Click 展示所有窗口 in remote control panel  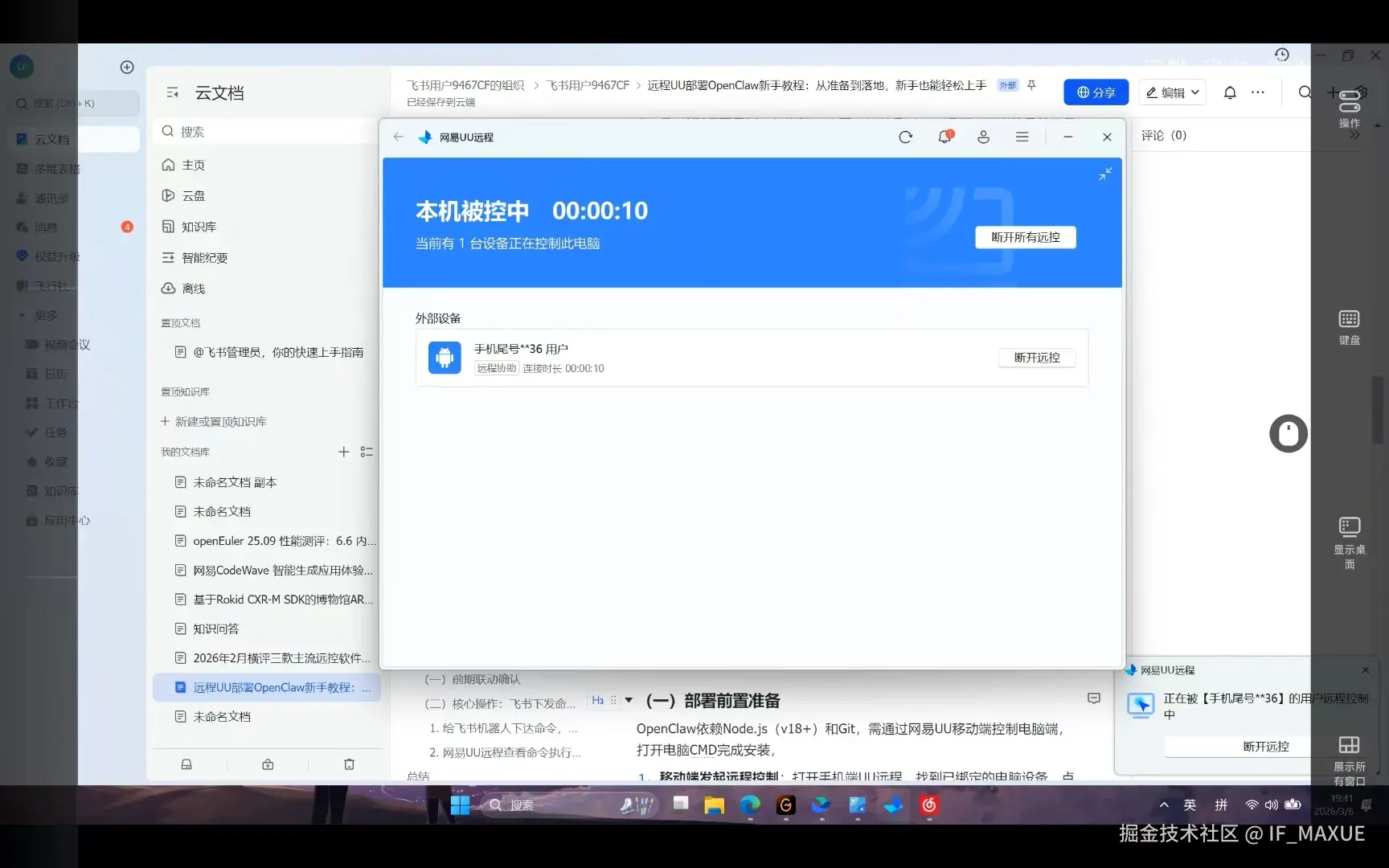point(1349,760)
